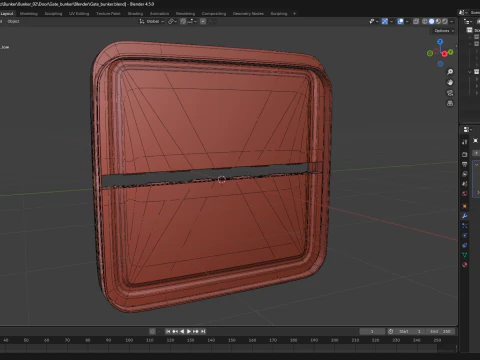Open the outliner display mode dropdown
This screenshot has width=480, height=360.
(468, 21)
